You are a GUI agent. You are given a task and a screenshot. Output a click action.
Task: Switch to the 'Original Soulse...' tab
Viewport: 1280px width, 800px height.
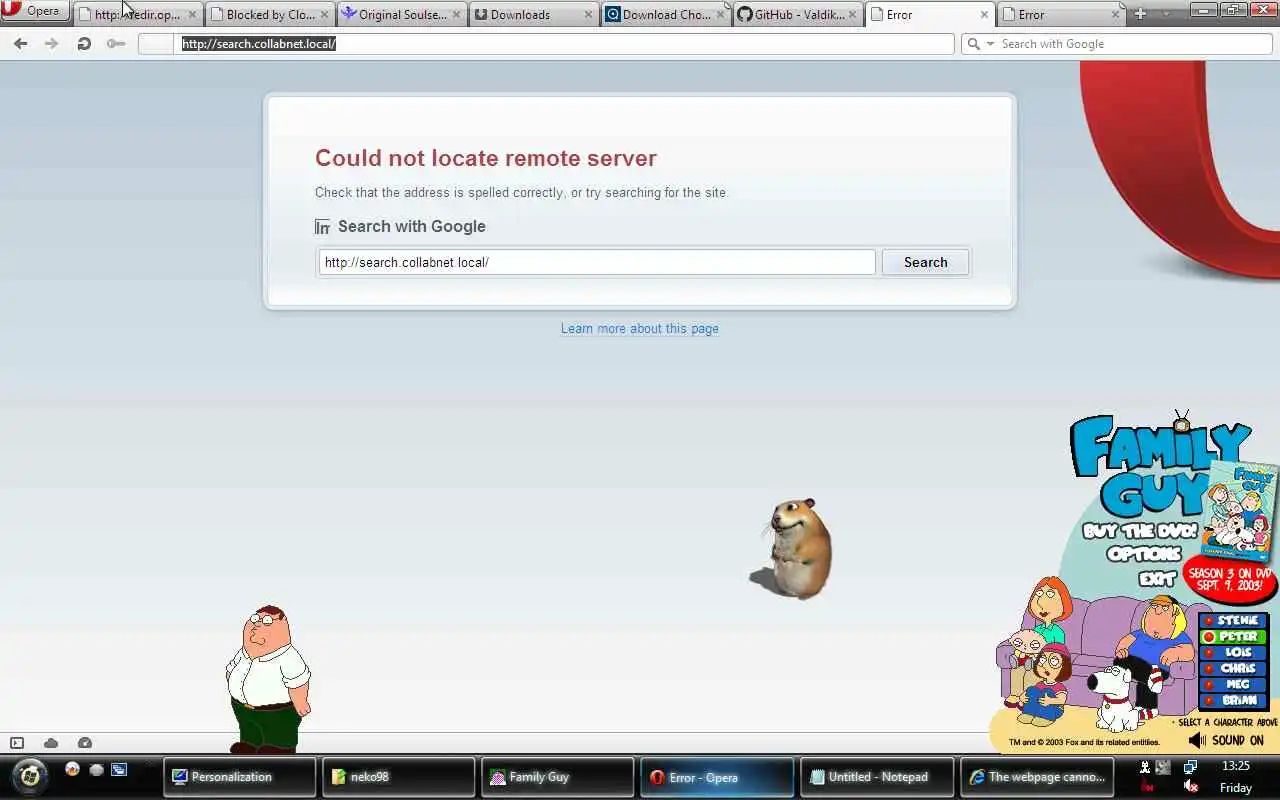(x=402, y=15)
